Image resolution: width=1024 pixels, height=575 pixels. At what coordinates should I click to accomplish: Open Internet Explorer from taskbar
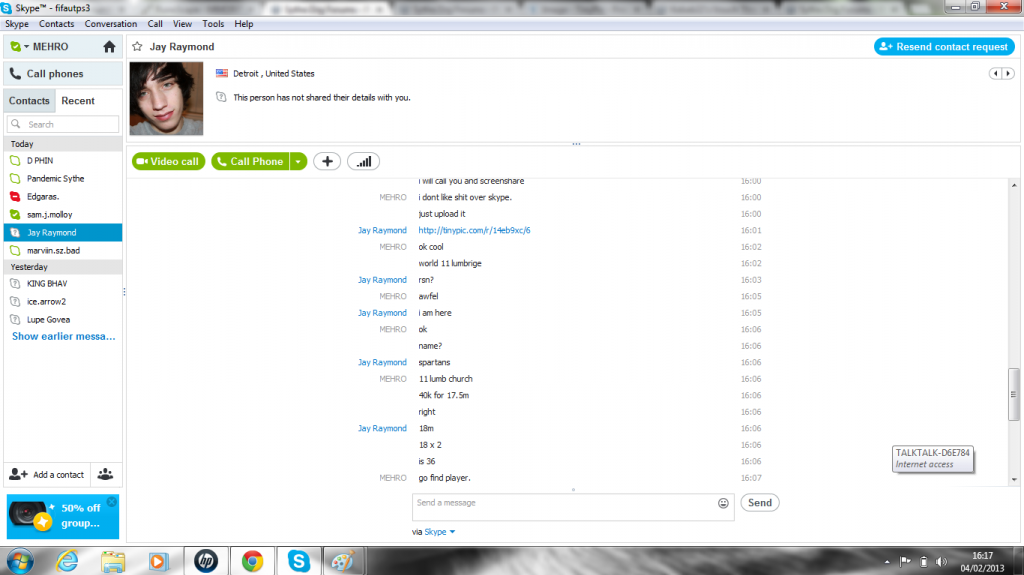coord(67,561)
